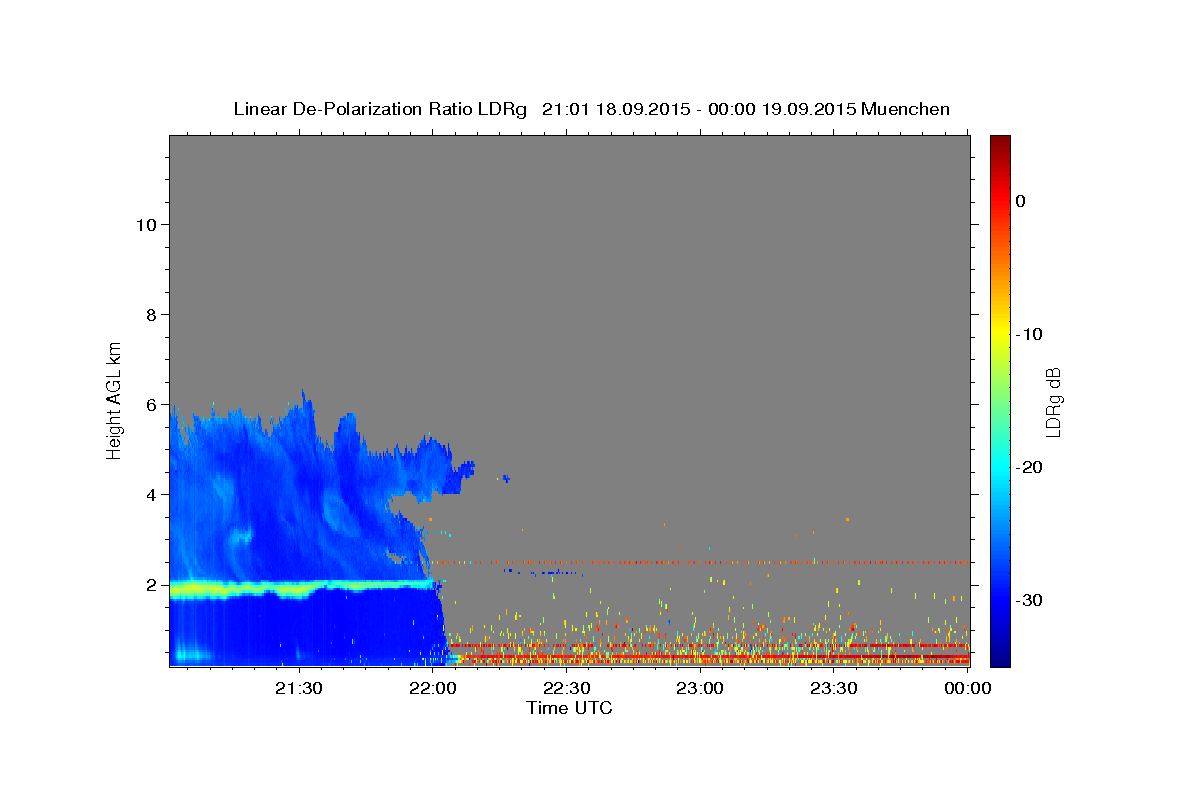Click the dark red top of colorbar
Image resolution: width=1200 pixels, height=800 pixels.
coord(1000,143)
